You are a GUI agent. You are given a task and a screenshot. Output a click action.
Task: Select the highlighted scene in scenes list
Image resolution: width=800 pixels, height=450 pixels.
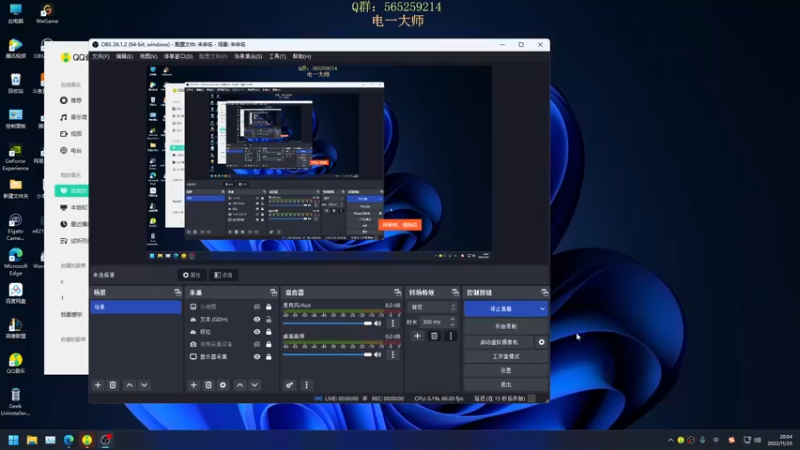136,307
